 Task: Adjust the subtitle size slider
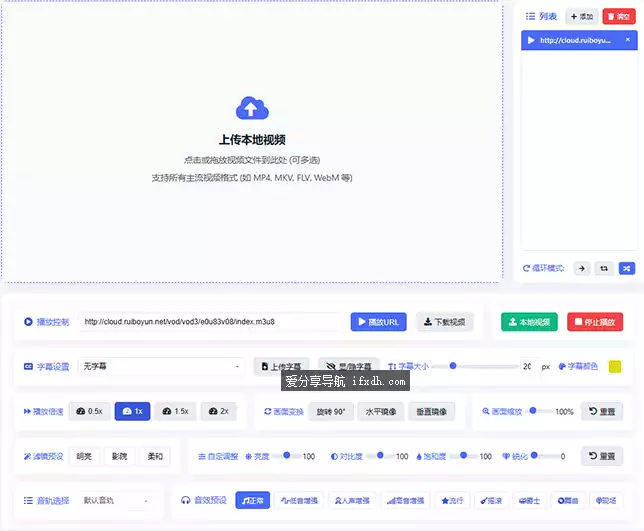tap(475, 366)
